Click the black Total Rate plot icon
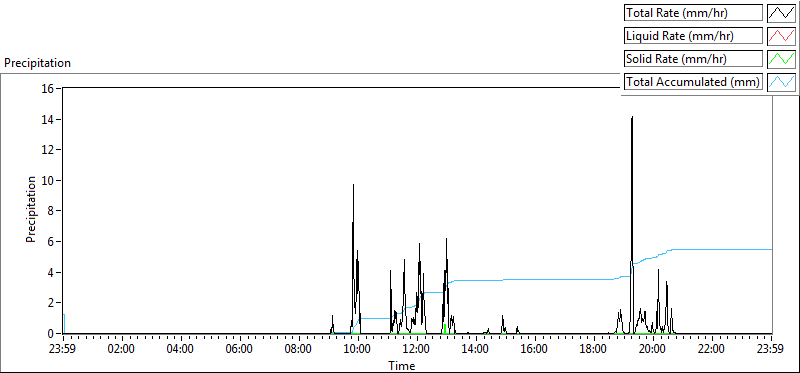Image resolution: width=800 pixels, height=373 pixels. (782, 13)
